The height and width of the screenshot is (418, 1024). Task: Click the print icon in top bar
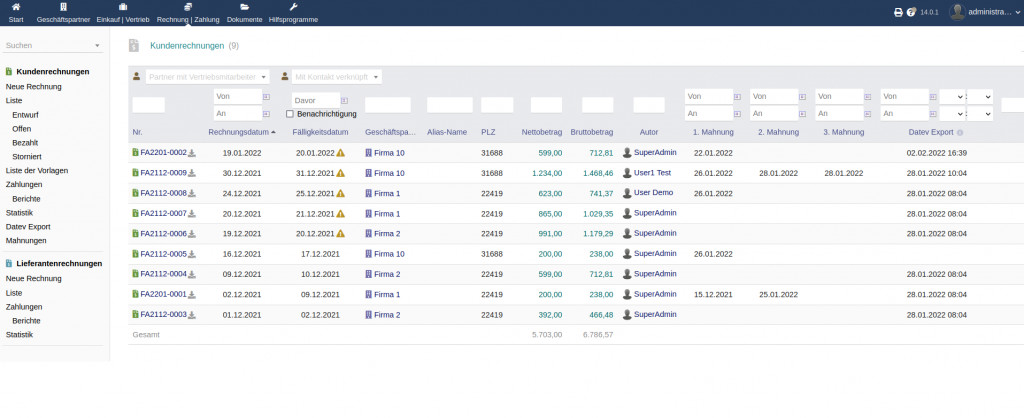898,12
